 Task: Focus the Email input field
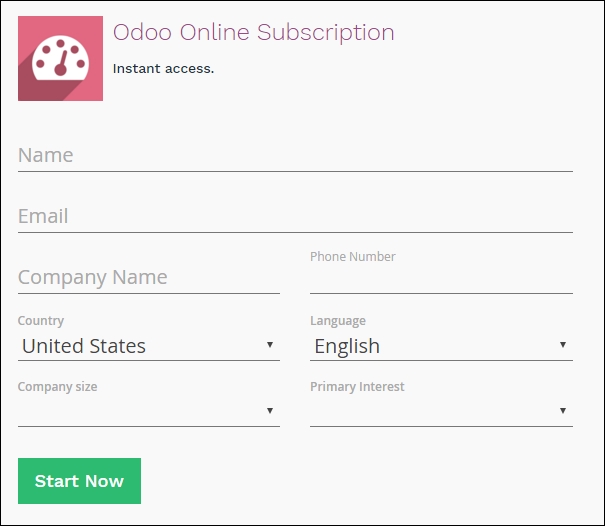click(295, 216)
